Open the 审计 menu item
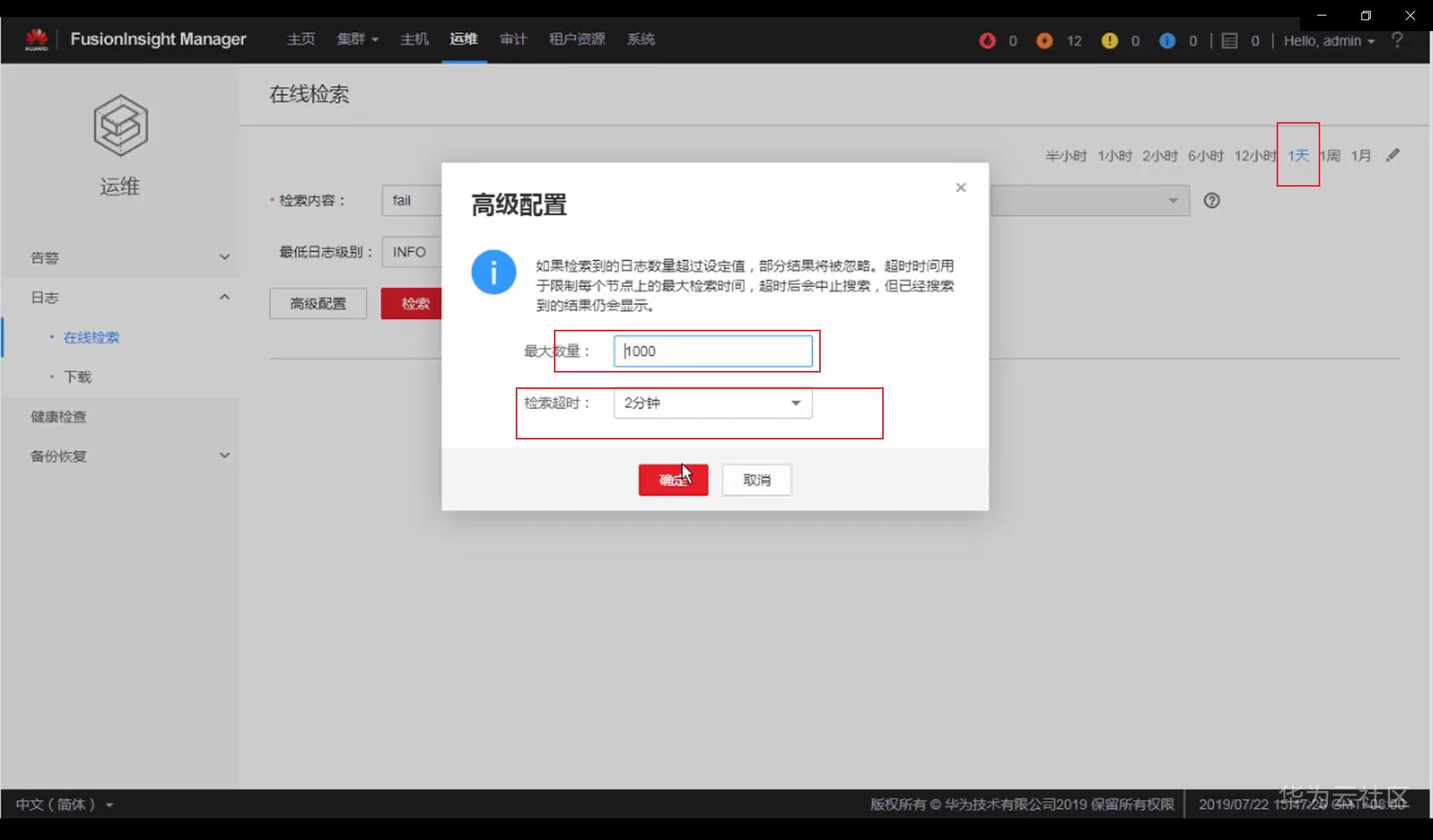 point(513,39)
